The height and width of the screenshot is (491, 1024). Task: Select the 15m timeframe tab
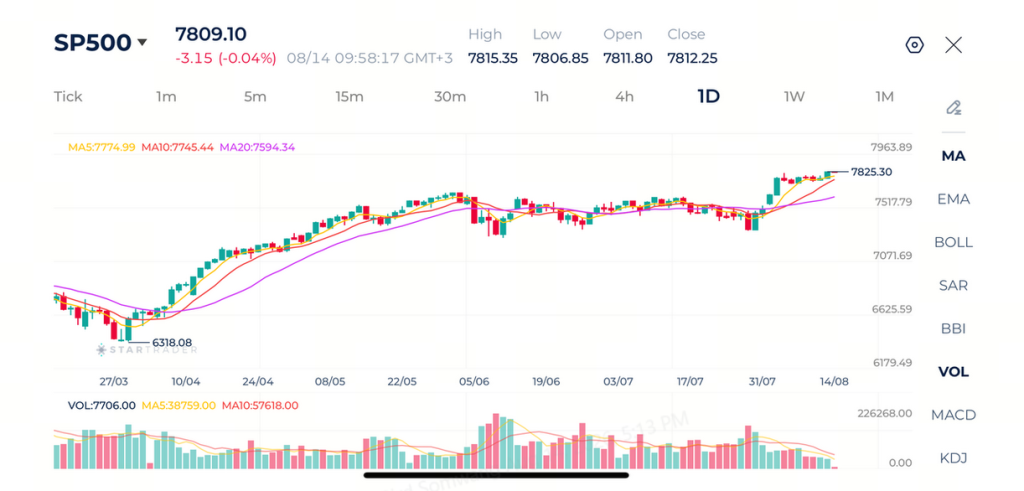pos(349,97)
